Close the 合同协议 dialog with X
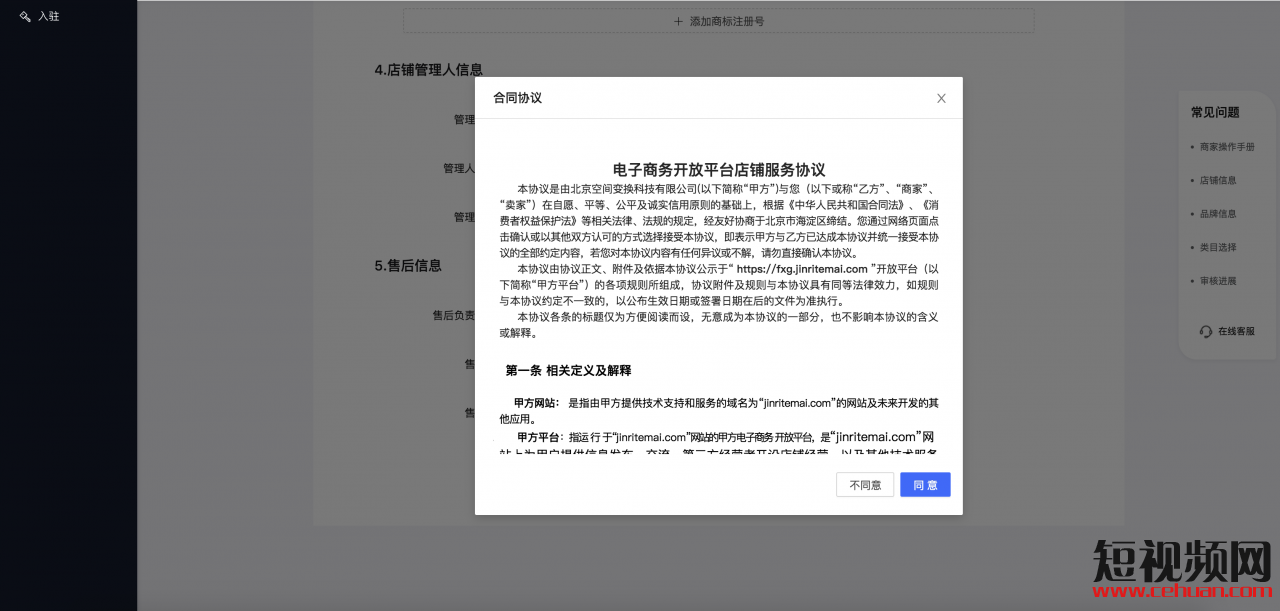 pyautogui.click(x=941, y=98)
